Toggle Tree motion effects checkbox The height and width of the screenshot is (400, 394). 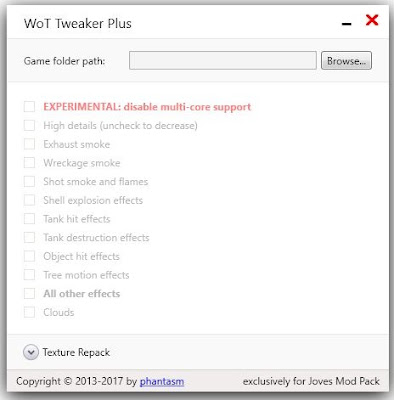[29, 275]
